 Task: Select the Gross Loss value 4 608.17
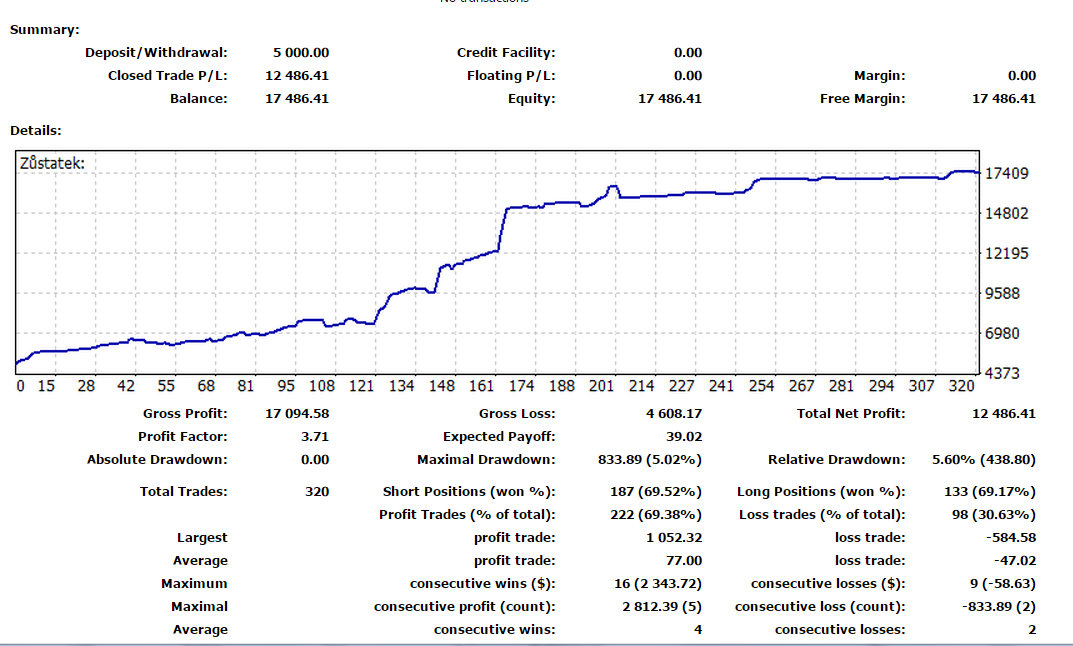674,413
